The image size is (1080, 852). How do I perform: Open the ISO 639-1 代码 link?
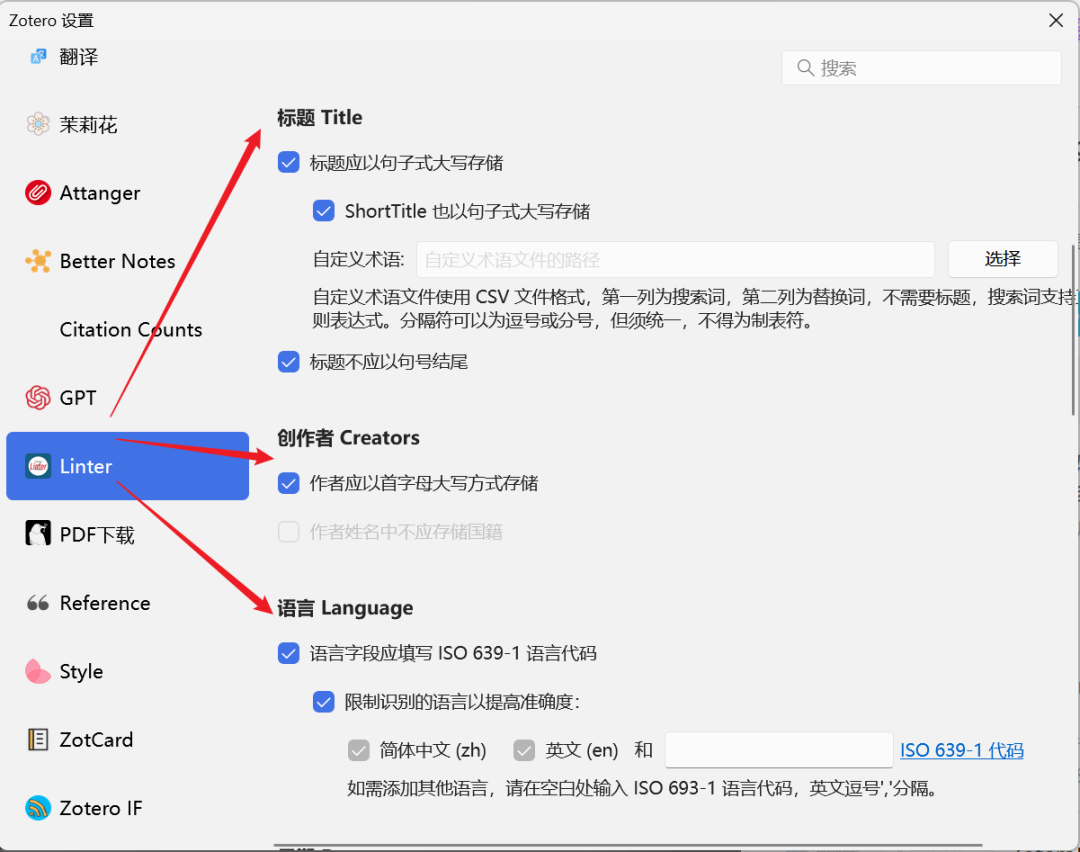(x=961, y=750)
